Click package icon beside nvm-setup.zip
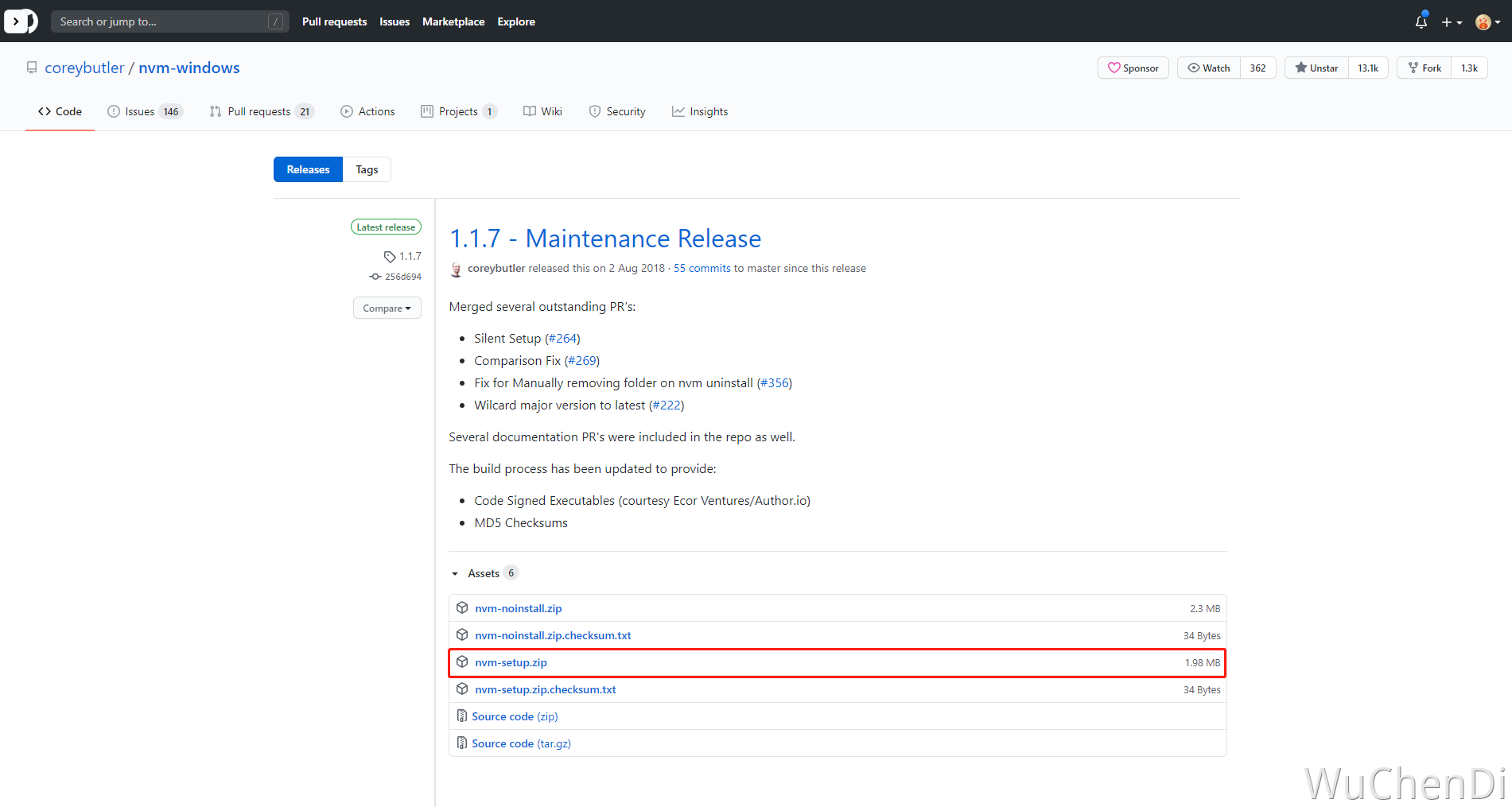This screenshot has height=807, width=1512. tap(462, 662)
